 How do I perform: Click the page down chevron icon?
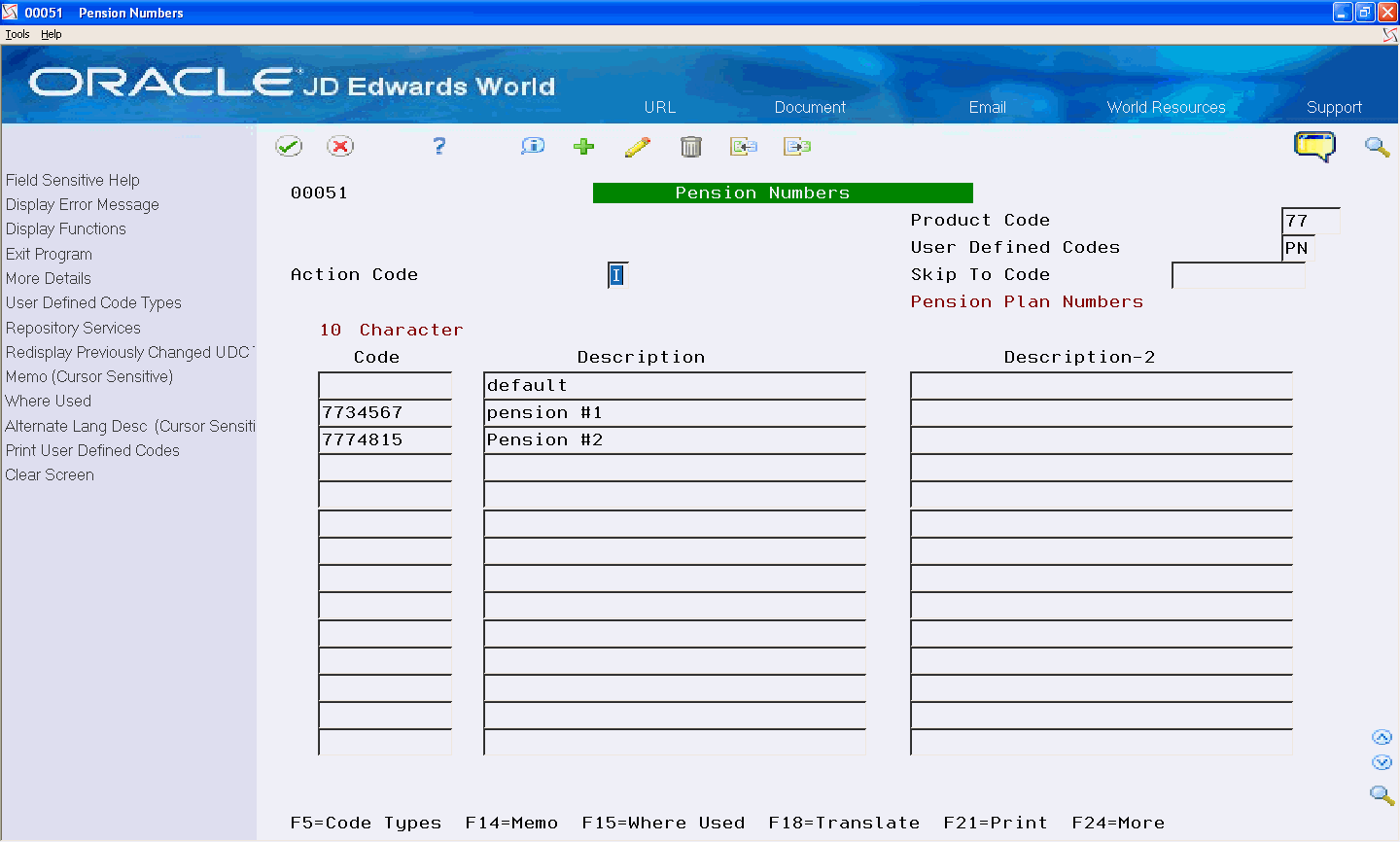click(x=1382, y=762)
